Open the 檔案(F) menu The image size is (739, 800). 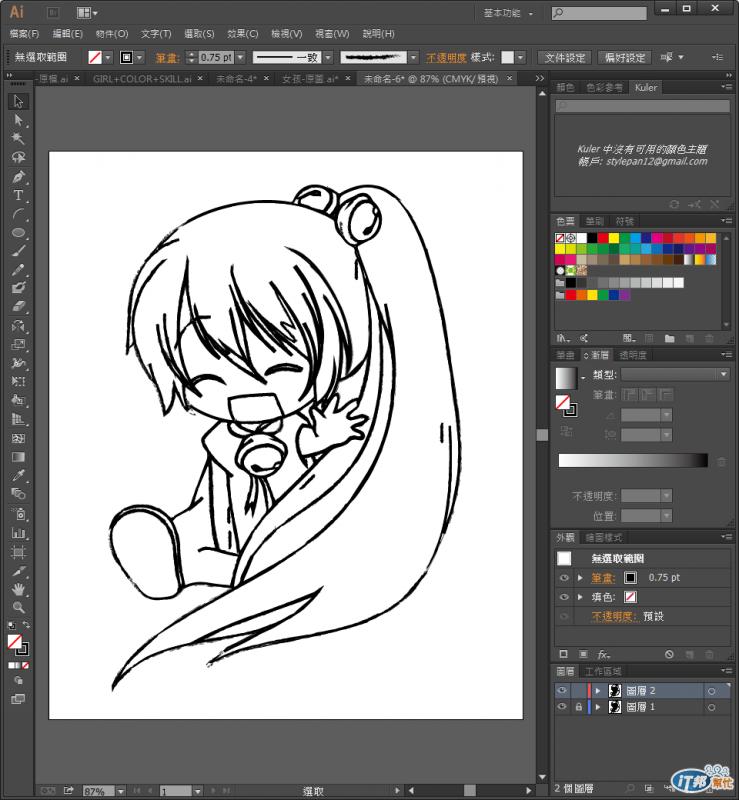click(24, 34)
